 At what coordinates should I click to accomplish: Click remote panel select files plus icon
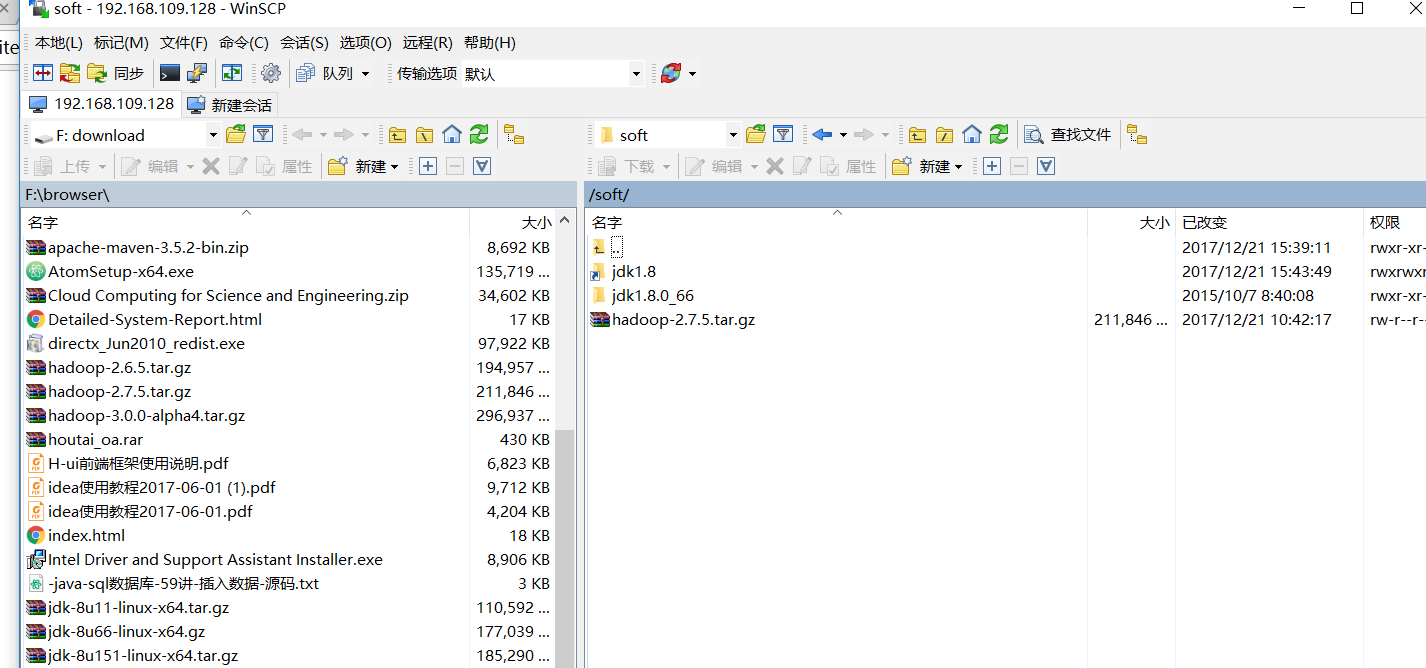[x=992, y=166]
